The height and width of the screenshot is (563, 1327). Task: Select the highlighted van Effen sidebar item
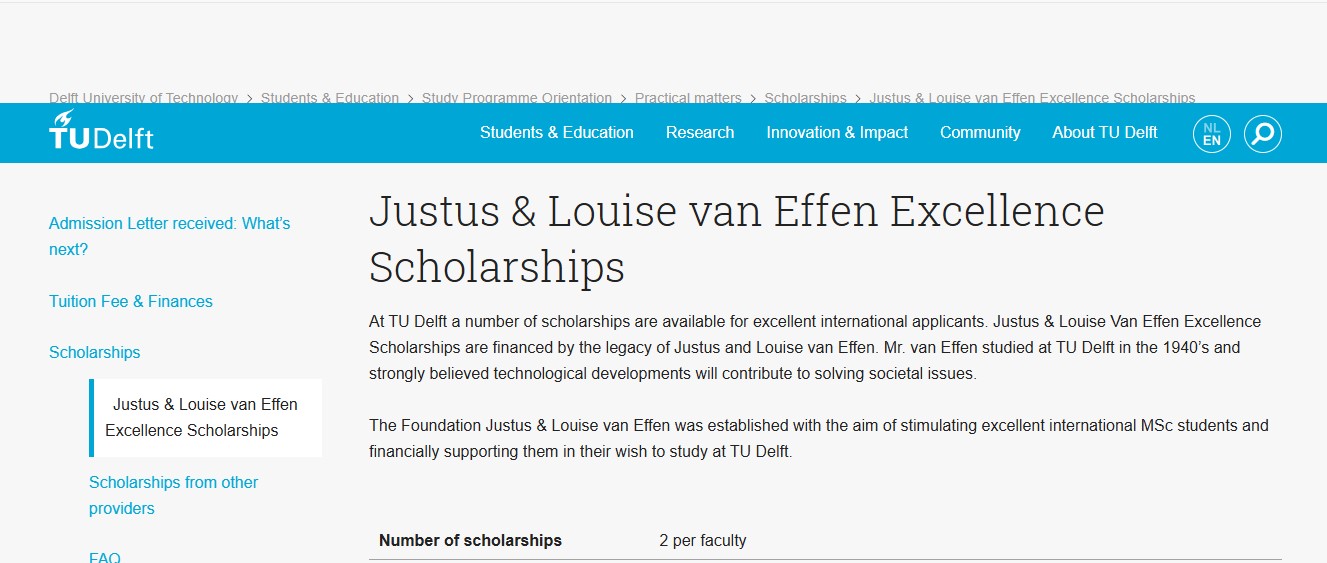click(x=201, y=417)
